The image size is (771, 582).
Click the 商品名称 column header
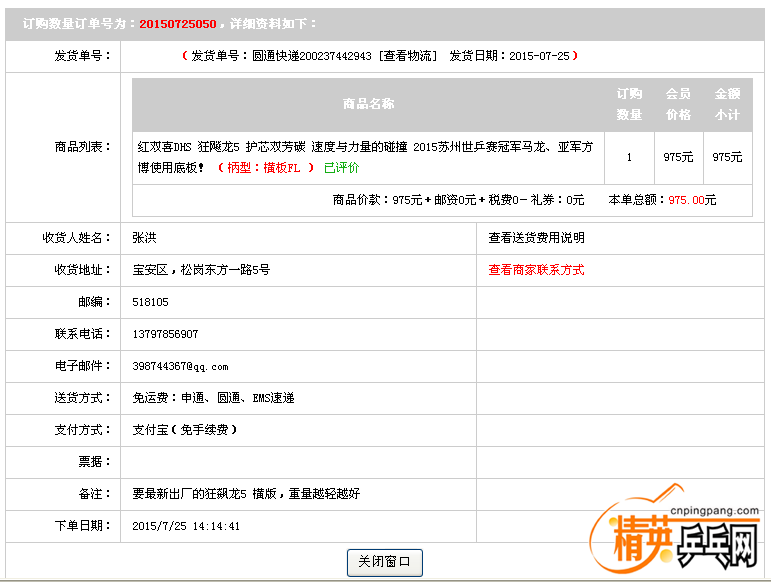(x=368, y=104)
